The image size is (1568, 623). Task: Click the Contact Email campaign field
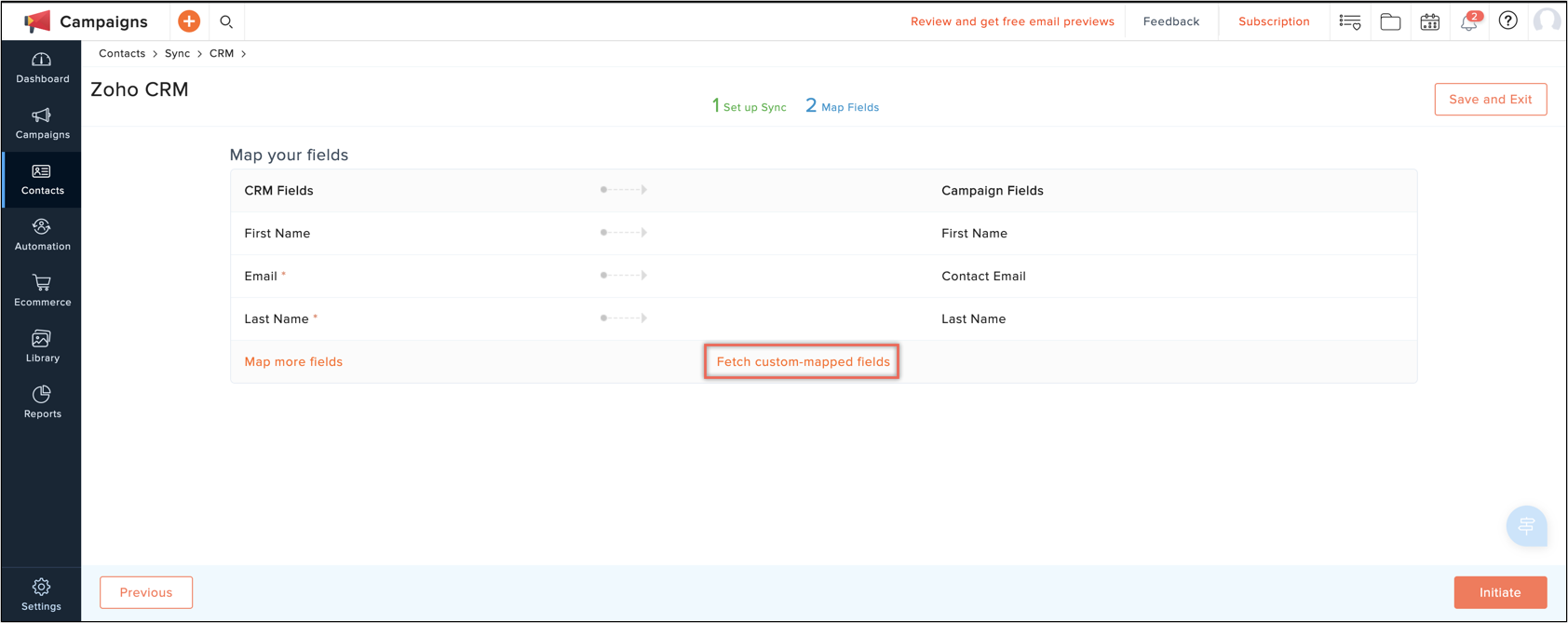[983, 277]
